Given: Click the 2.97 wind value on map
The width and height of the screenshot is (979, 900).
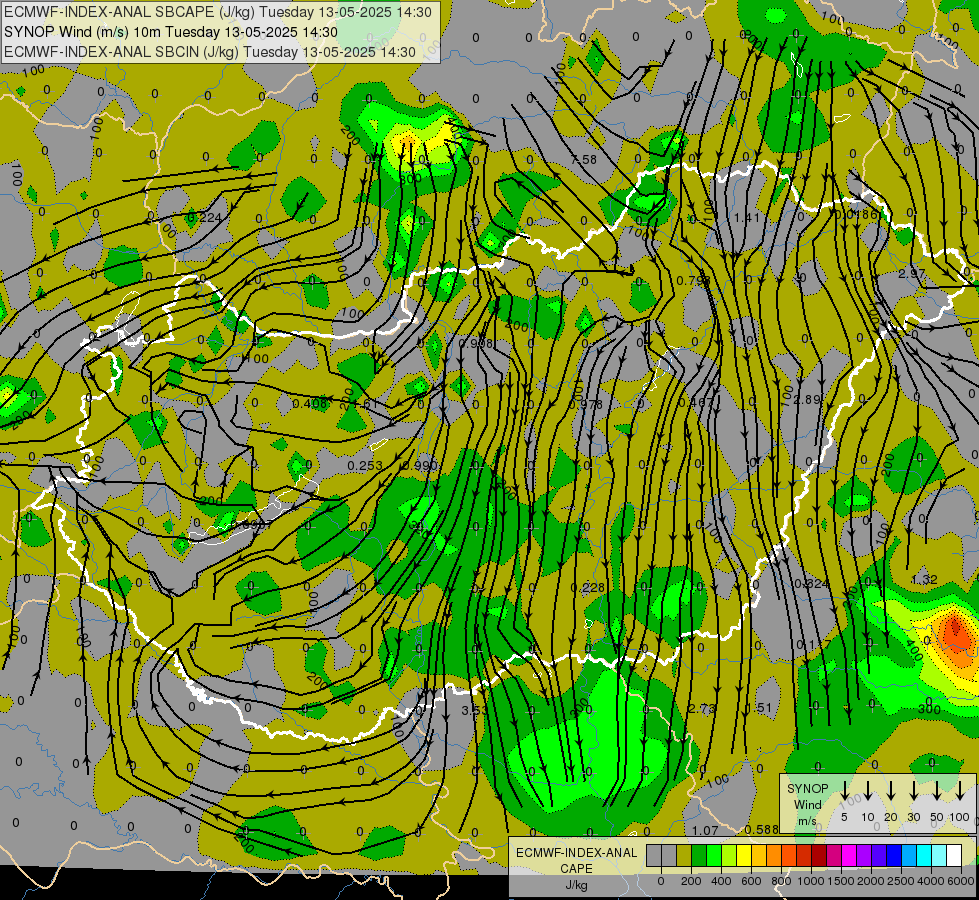Looking at the screenshot, I should [911, 274].
